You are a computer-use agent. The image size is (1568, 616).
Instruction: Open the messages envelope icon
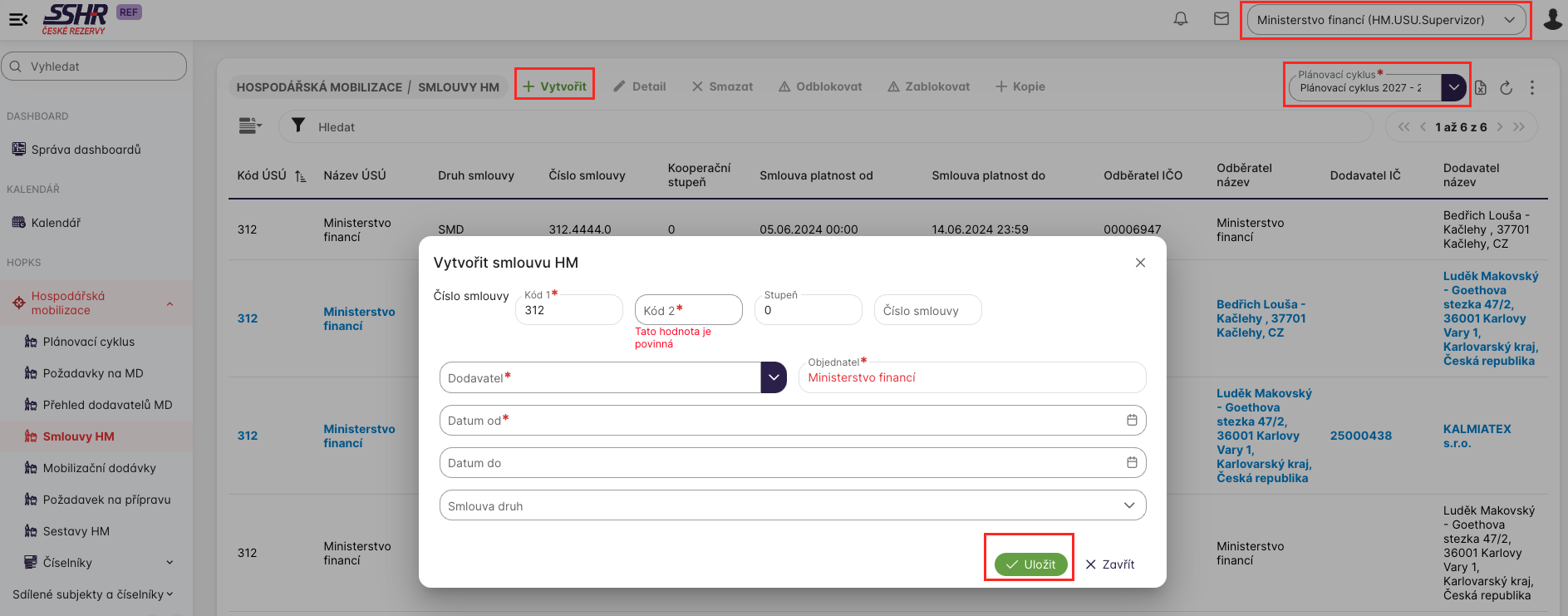[x=1221, y=19]
